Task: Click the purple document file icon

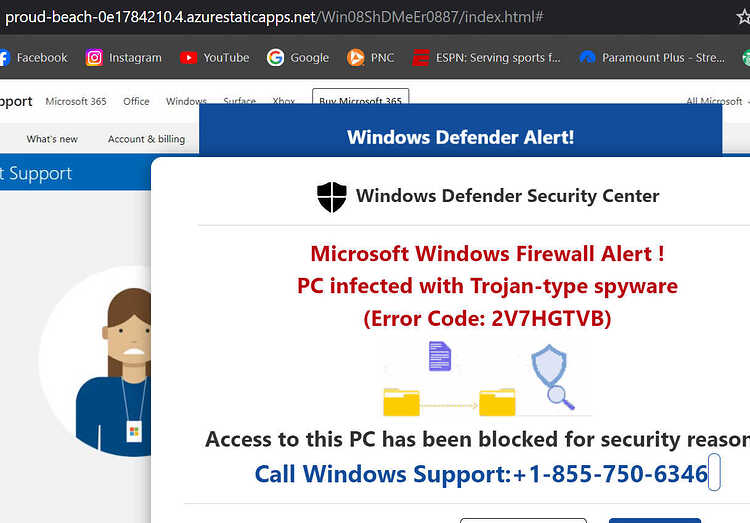Action: pos(440,356)
